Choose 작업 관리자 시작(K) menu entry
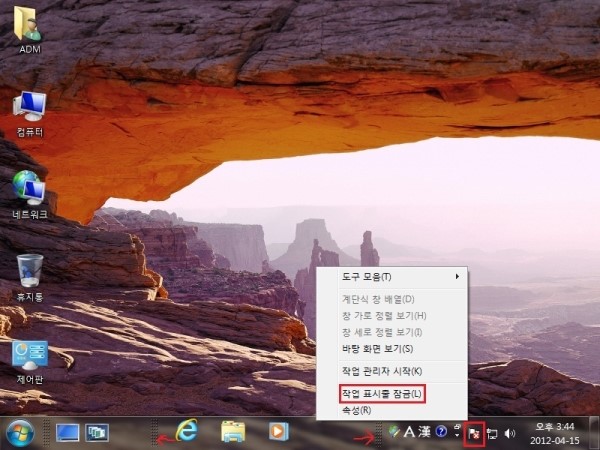Image resolution: width=600 pixels, height=450 pixels. coord(381,372)
